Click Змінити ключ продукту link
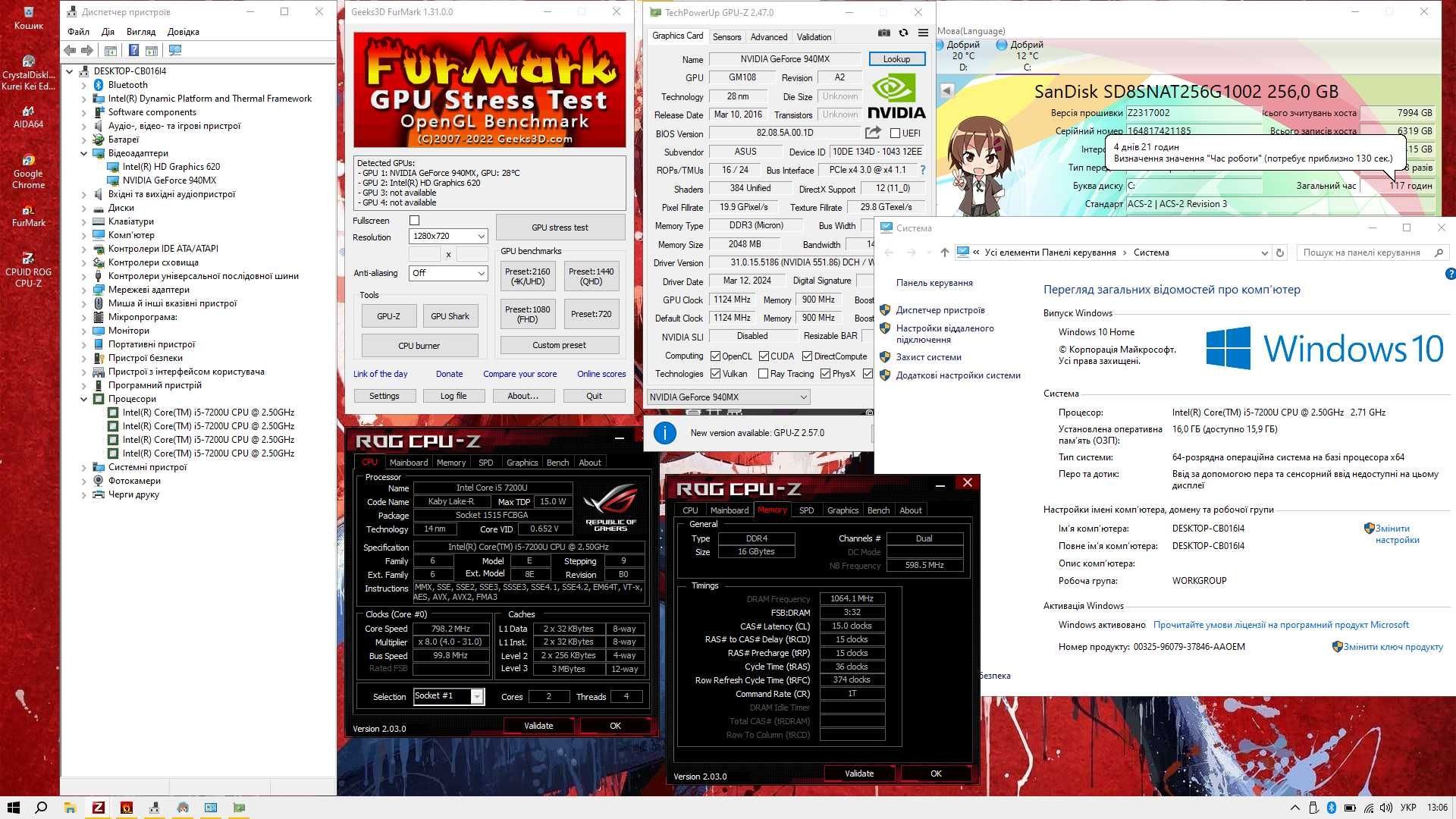Viewport: 1456px width, 819px height. 1393,647
